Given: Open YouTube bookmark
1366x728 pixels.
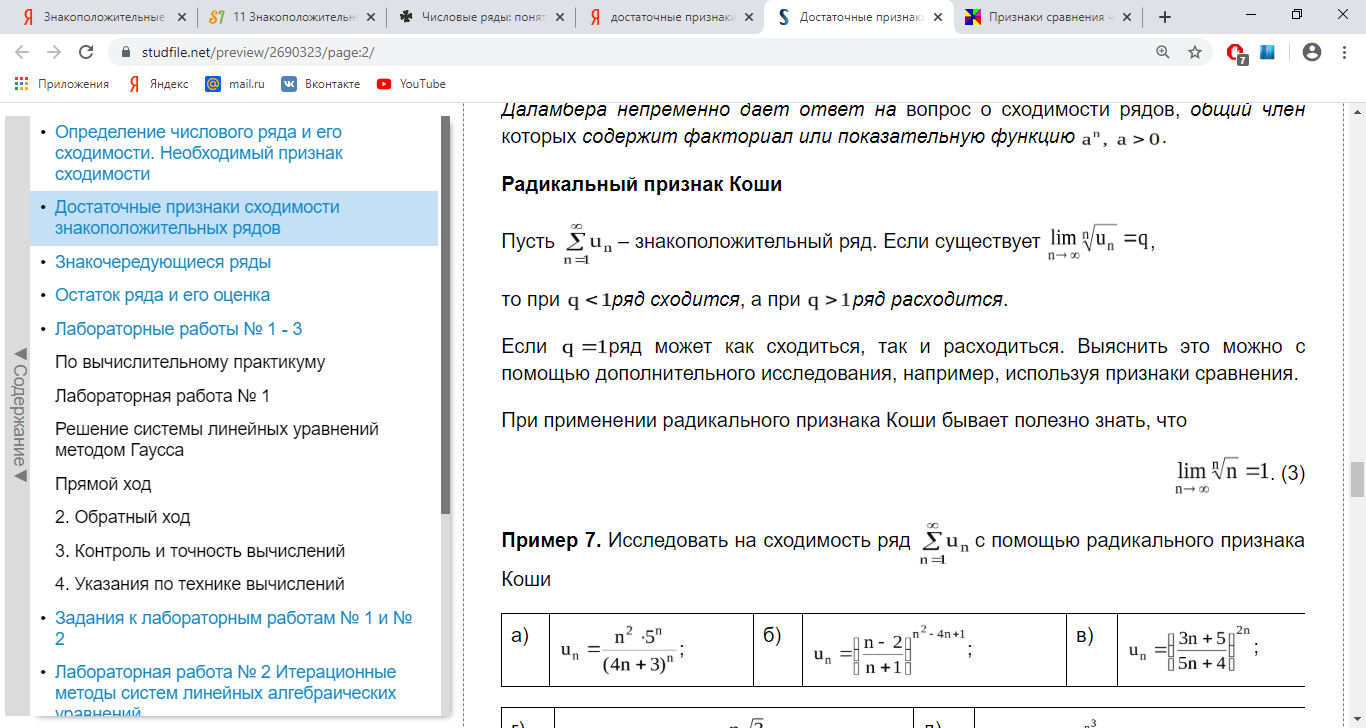Looking at the screenshot, I should (411, 84).
